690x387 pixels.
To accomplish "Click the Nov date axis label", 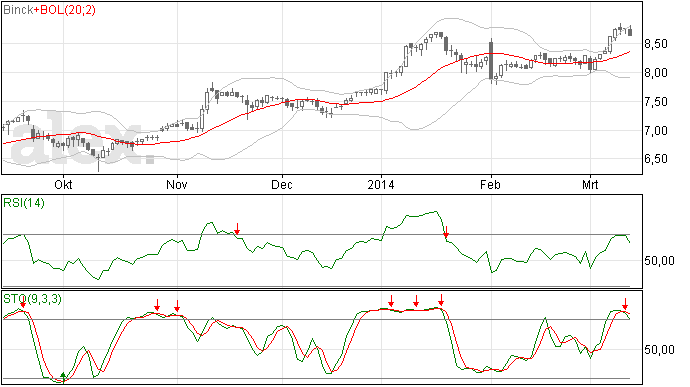I will (177, 184).
